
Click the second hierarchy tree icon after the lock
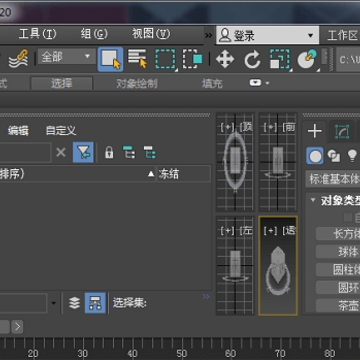(150, 152)
